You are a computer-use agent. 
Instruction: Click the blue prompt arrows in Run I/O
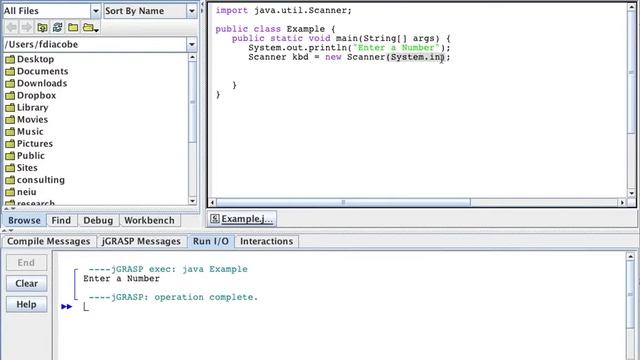[67, 307]
